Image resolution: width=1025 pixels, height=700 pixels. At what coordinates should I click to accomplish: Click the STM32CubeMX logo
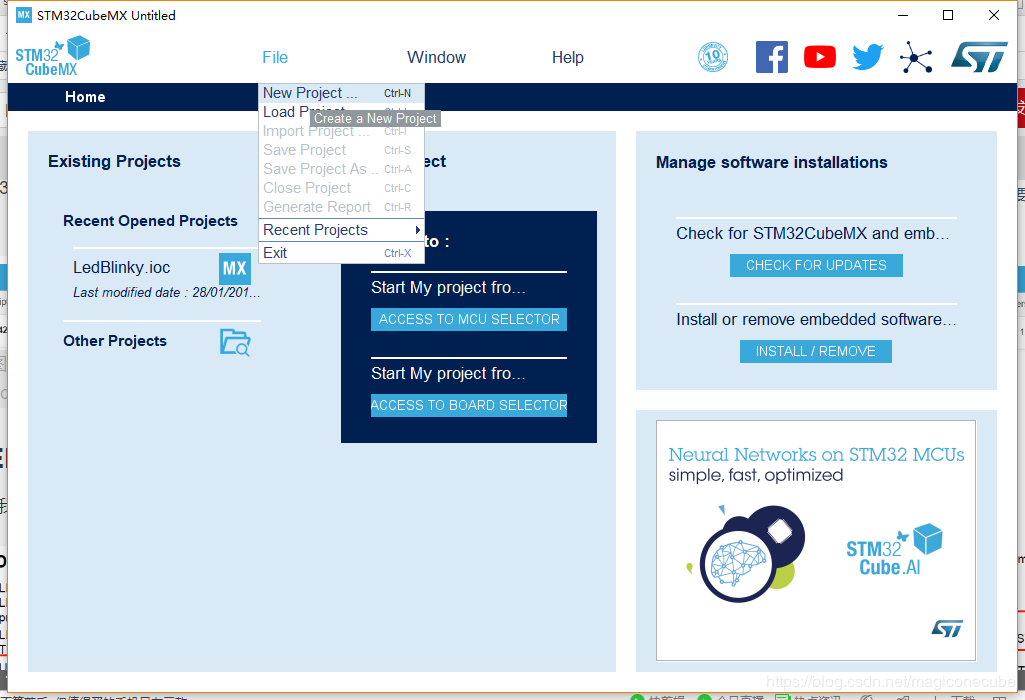[52, 56]
